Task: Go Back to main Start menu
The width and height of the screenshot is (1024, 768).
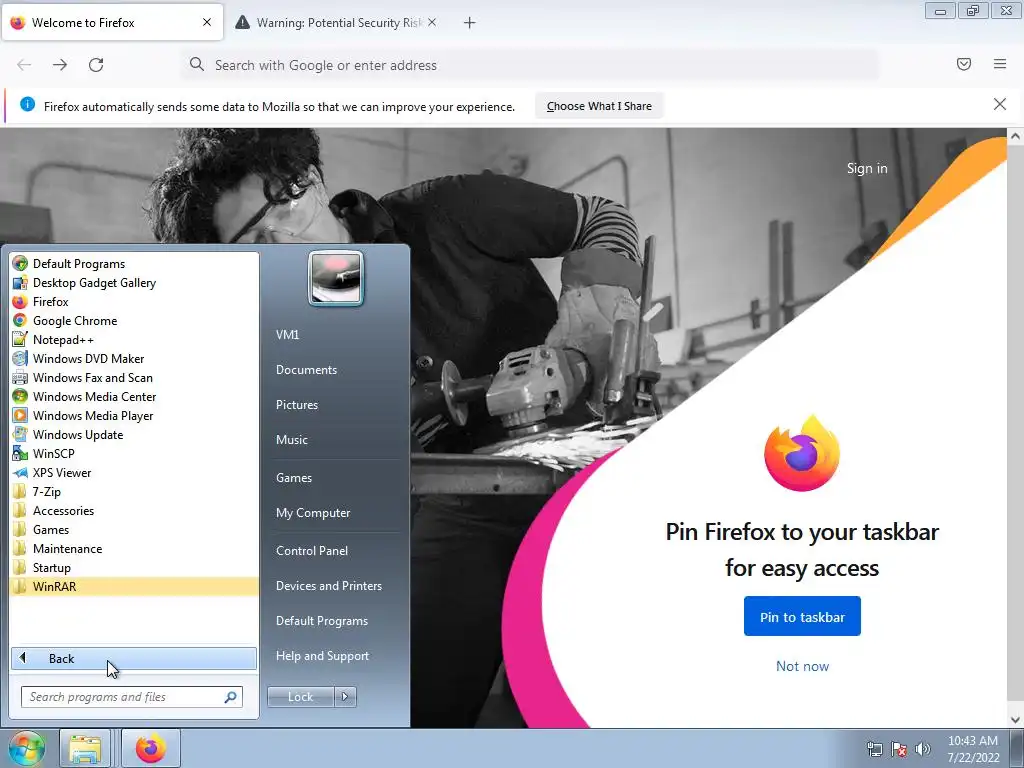Action: 134,658
